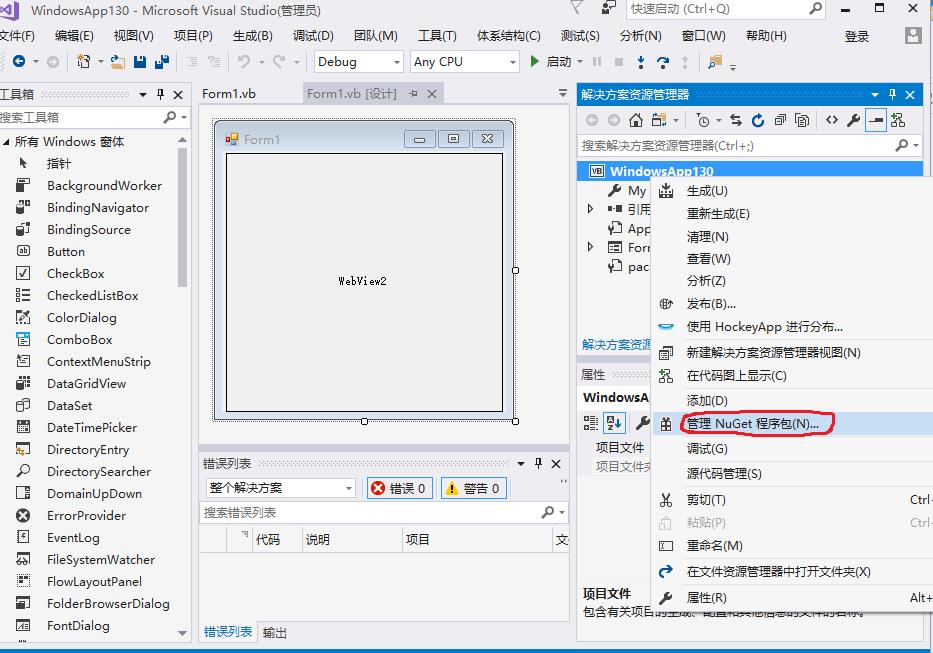
Task: Click the undo toolbar arrow
Action: pos(243,61)
